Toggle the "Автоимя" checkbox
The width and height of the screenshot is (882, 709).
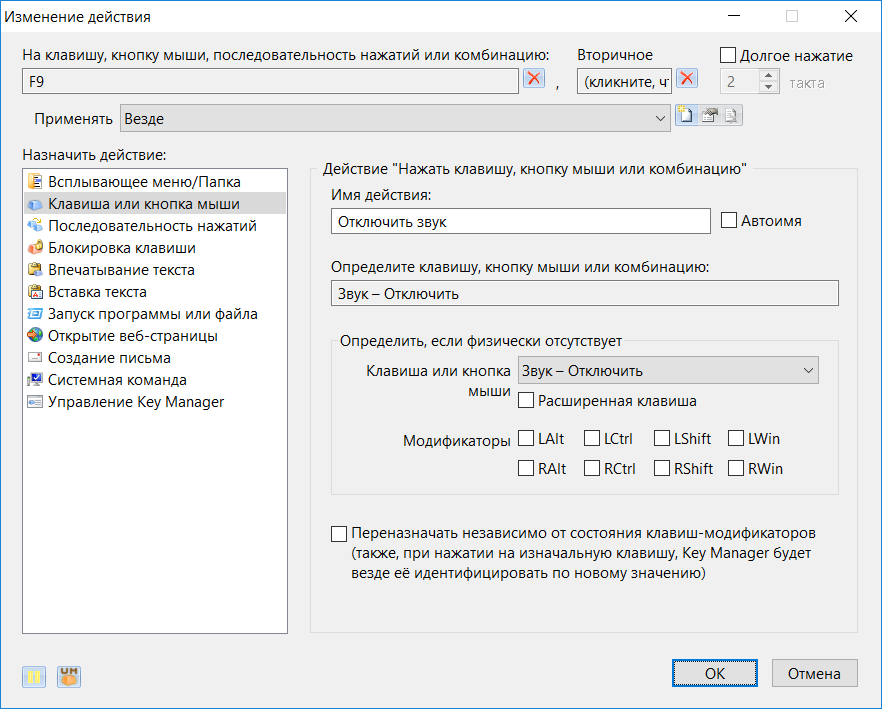pos(729,221)
